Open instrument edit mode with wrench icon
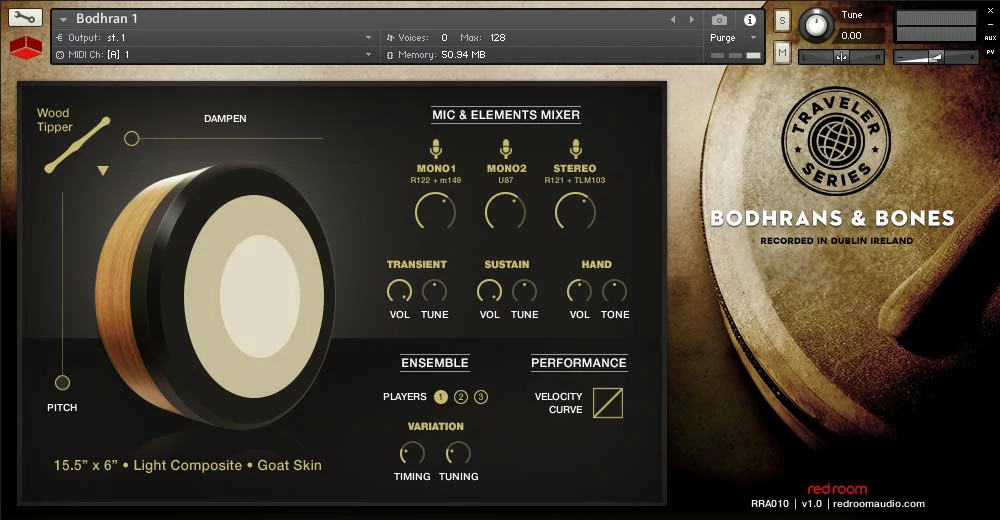The image size is (1000, 520). pos(26,17)
